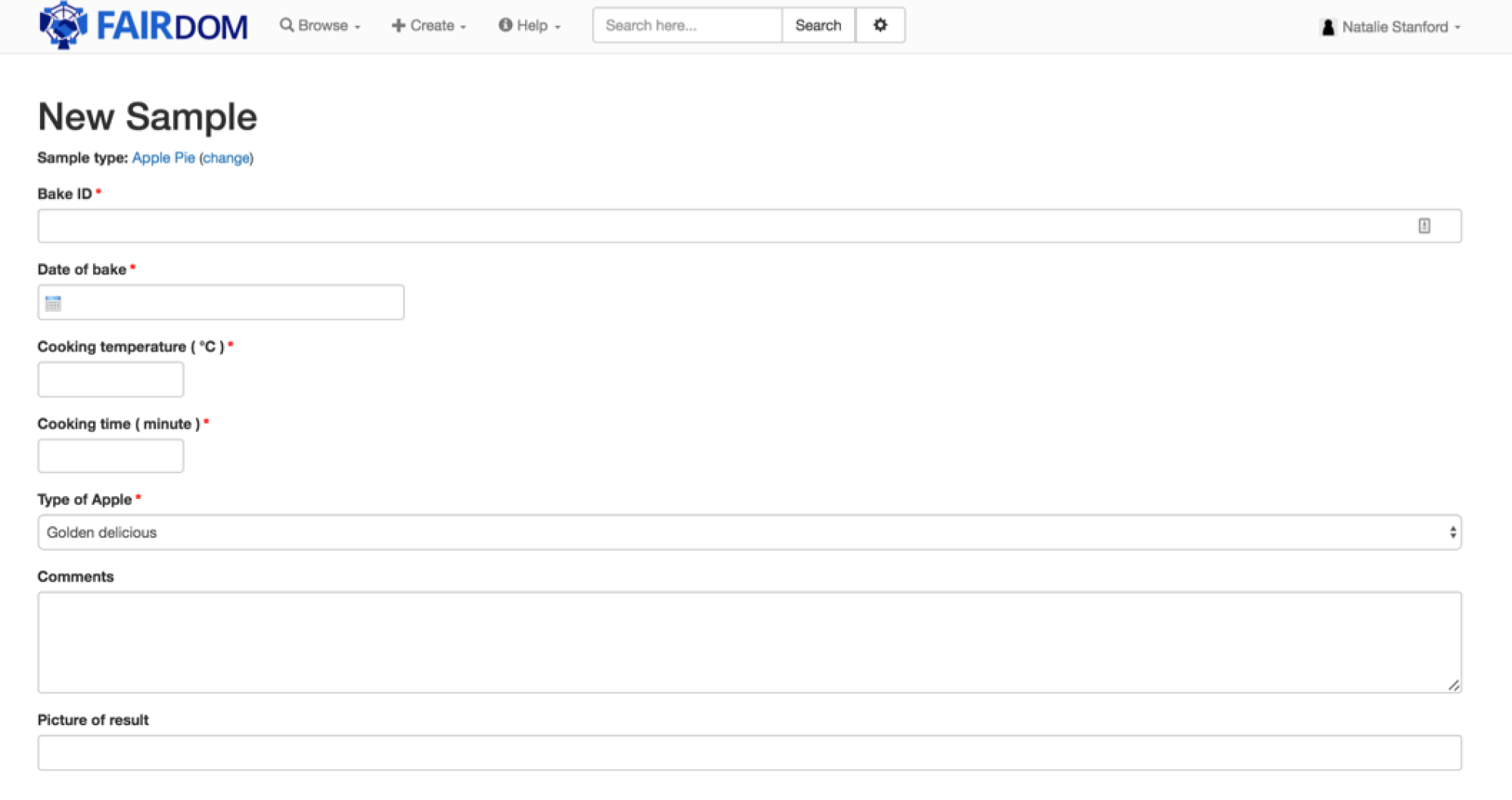Screen dimensions: 1512x800
Task: Click the small icon inside Bake ID field
Action: pos(1423,225)
